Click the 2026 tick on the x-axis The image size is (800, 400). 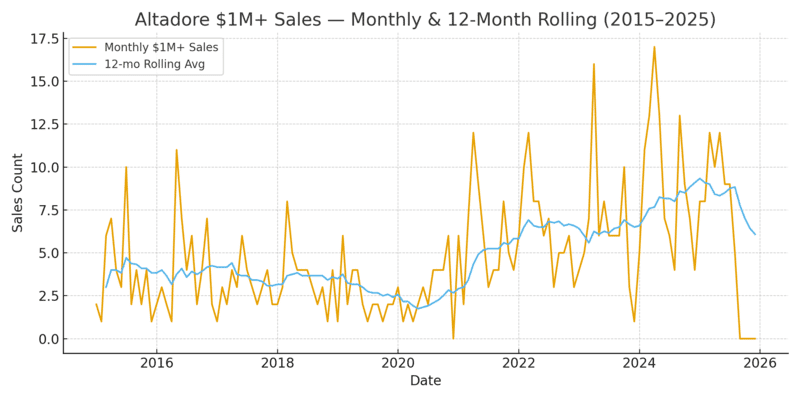coord(760,361)
